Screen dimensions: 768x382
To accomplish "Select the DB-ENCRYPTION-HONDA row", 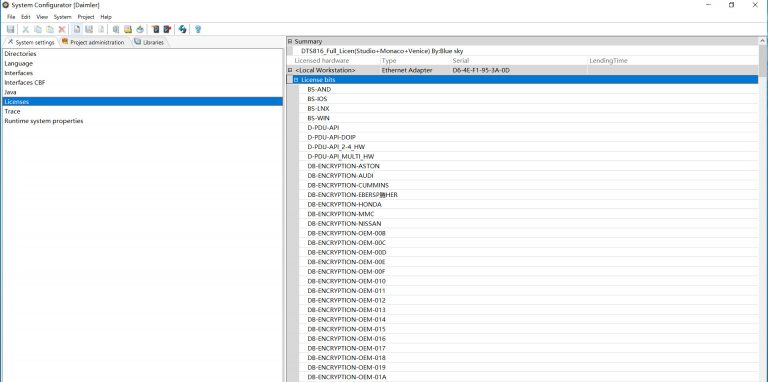I will (x=528, y=204).
